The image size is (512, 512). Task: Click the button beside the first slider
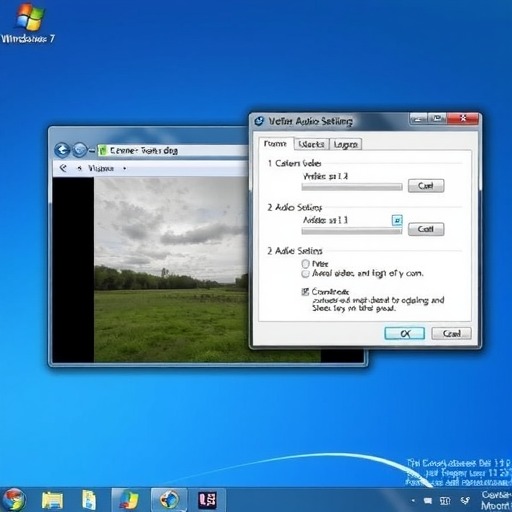(x=426, y=186)
